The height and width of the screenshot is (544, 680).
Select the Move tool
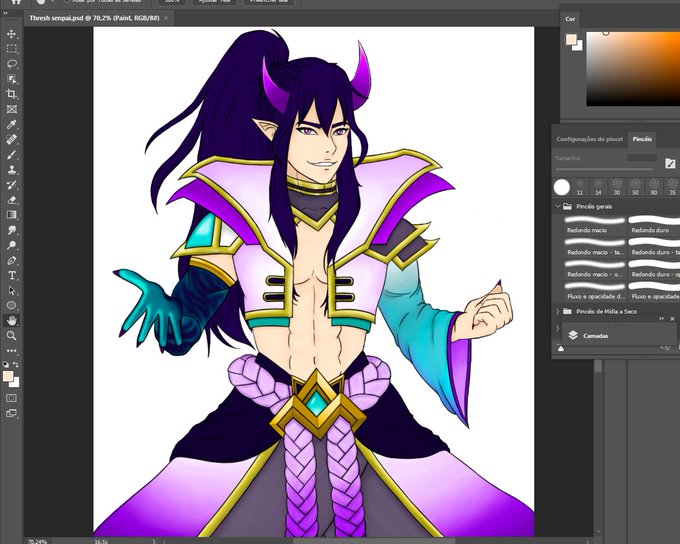(x=12, y=34)
